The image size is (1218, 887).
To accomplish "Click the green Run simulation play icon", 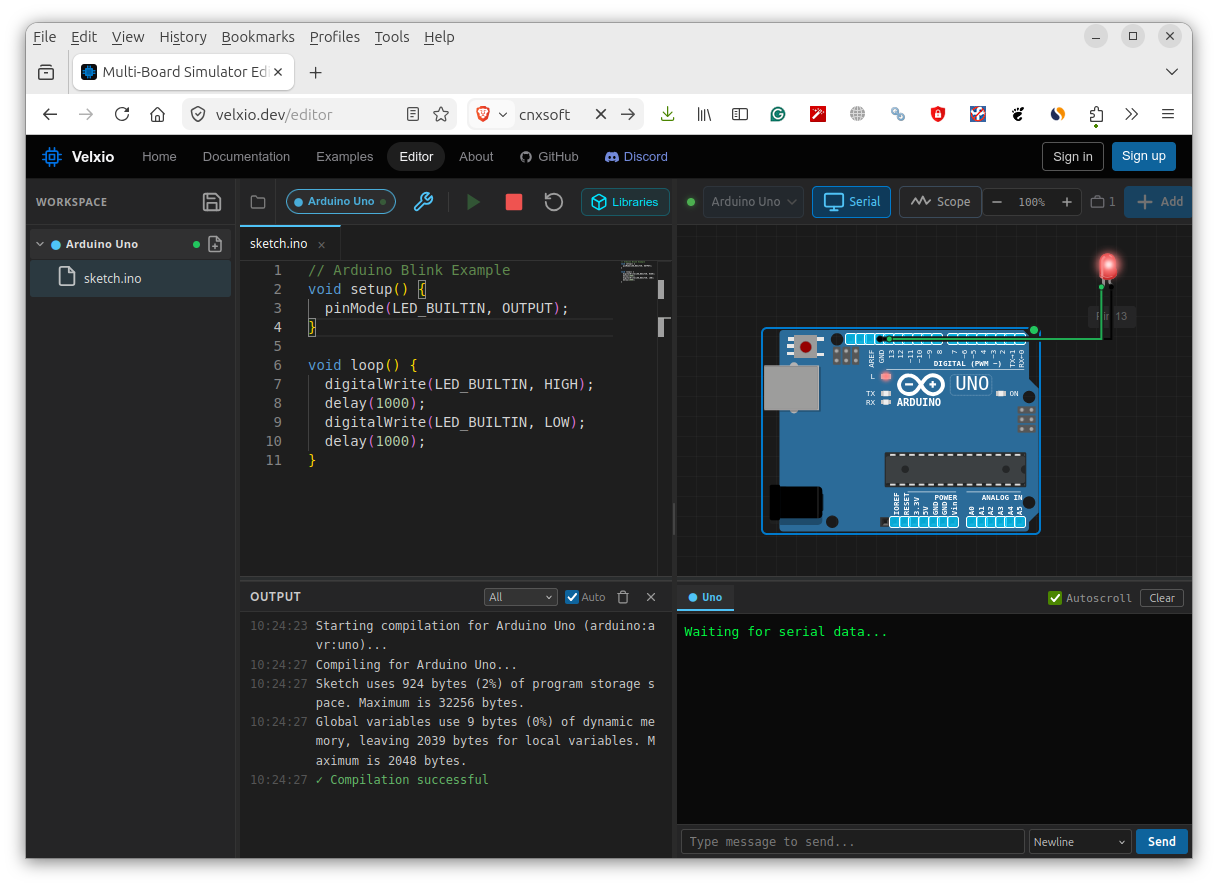I will 473,202.
